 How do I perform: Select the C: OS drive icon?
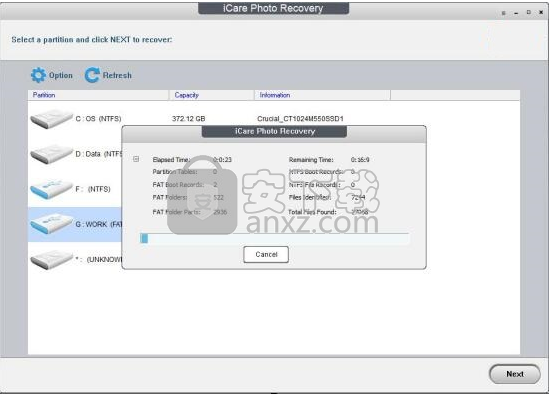(x=51, y=119)
